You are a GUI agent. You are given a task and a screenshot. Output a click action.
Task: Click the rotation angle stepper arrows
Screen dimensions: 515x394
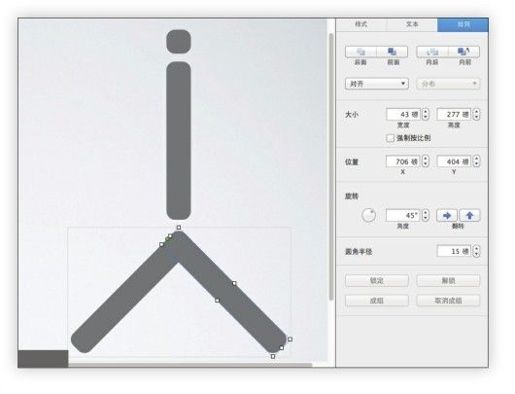425,215
